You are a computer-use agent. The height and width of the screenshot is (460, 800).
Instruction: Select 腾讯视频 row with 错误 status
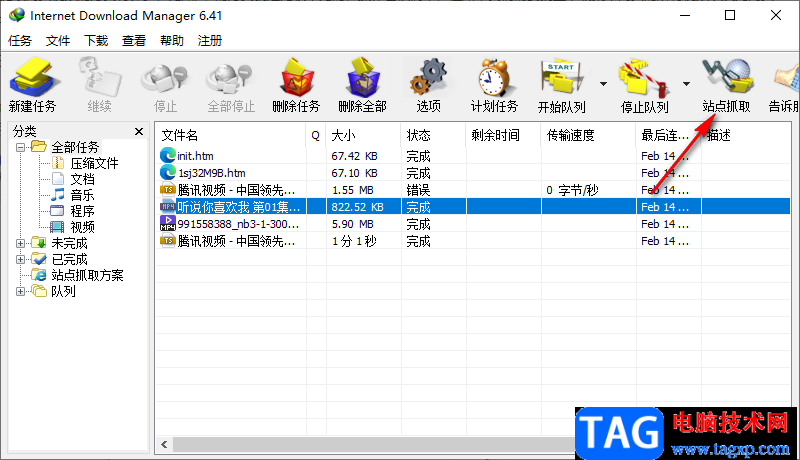(473, 190)
